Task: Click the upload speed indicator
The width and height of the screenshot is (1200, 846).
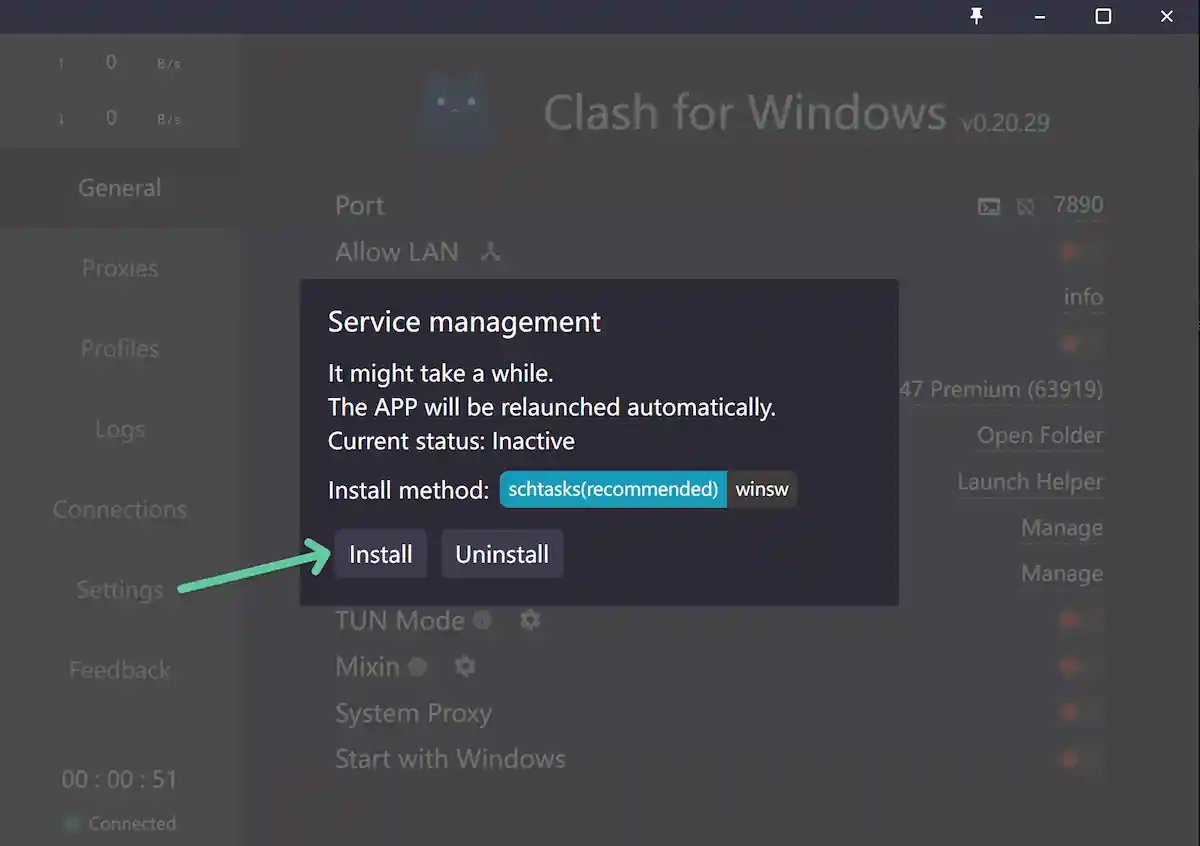Action: point(120,63)
